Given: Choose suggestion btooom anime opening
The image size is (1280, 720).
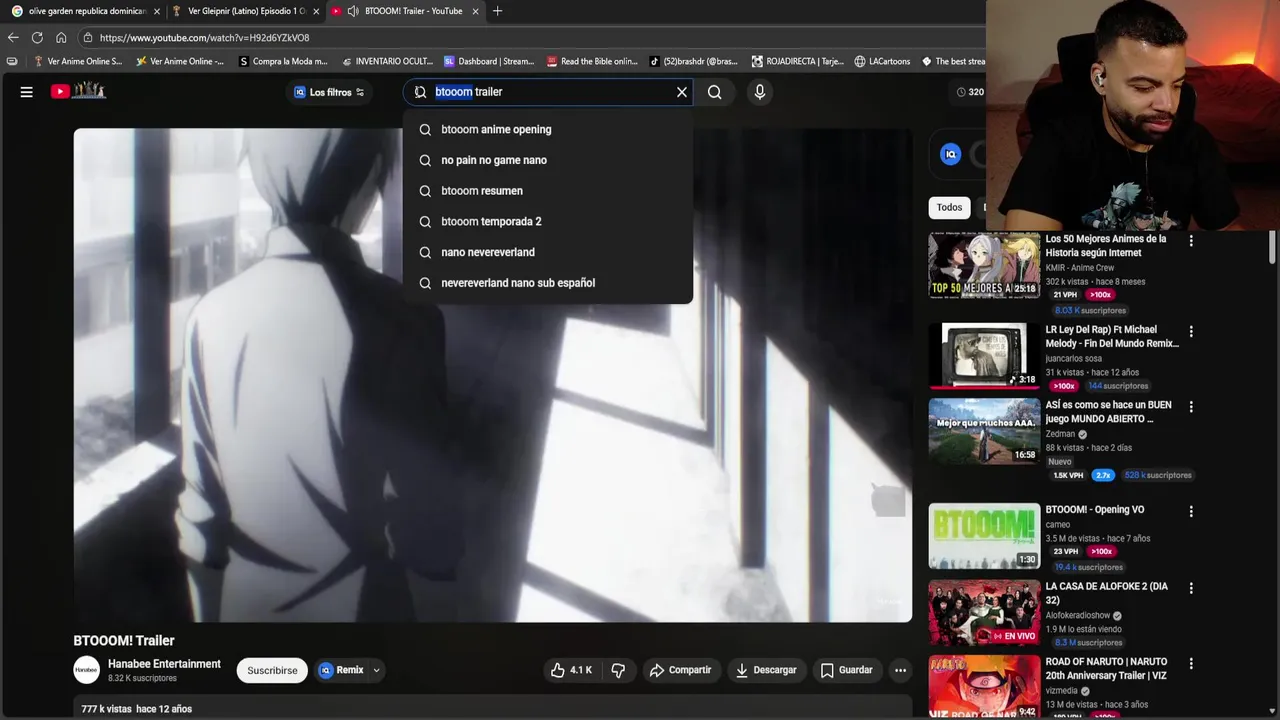Looking at the screenshot, I should coord(548,129).
